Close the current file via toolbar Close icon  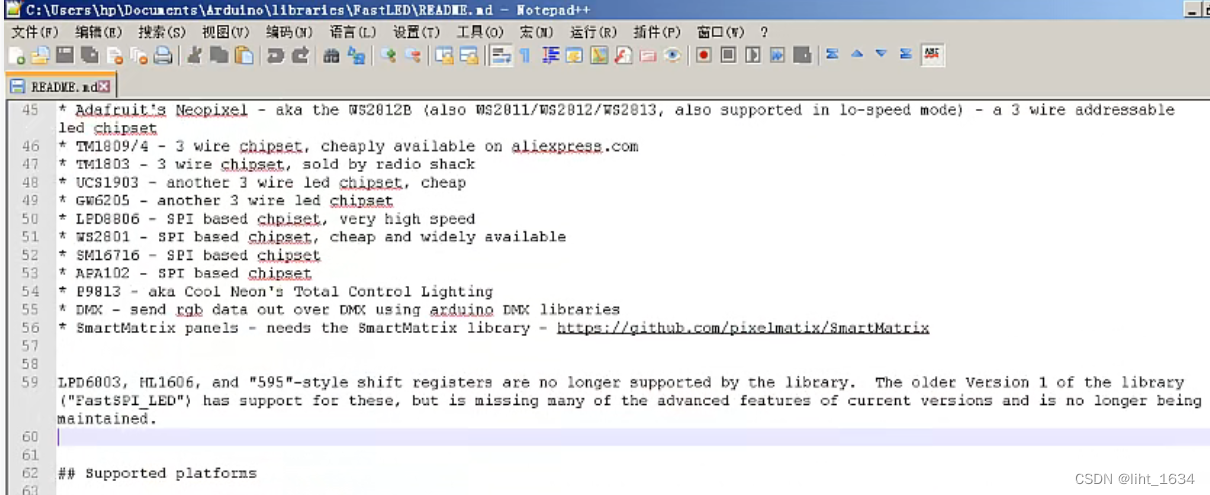click(114, 55)
